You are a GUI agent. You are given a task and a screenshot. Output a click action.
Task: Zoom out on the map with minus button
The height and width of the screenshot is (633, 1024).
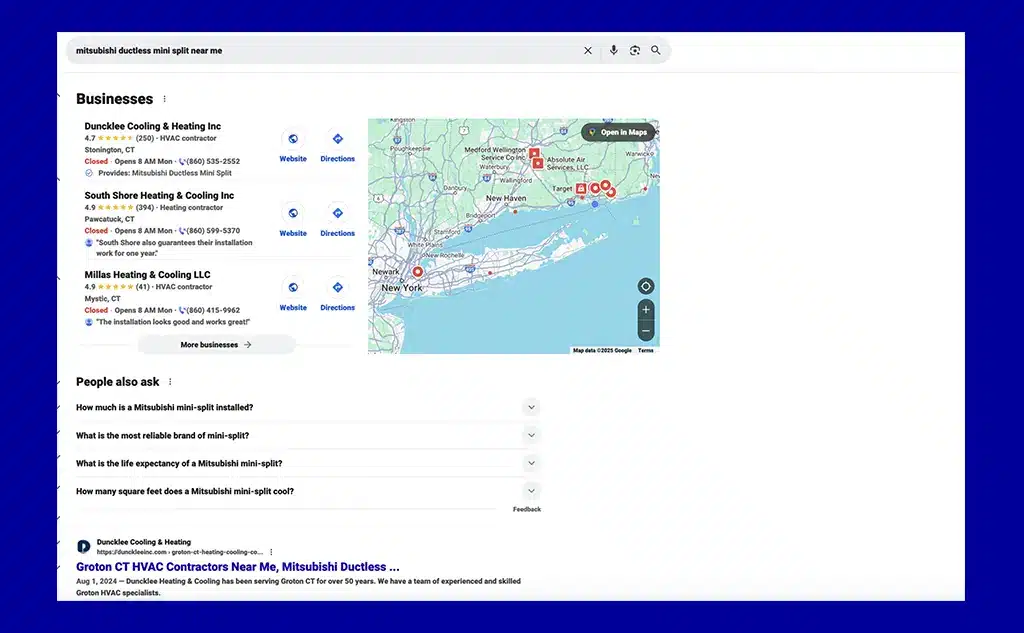pyautogui.click(x=646, y=331)
